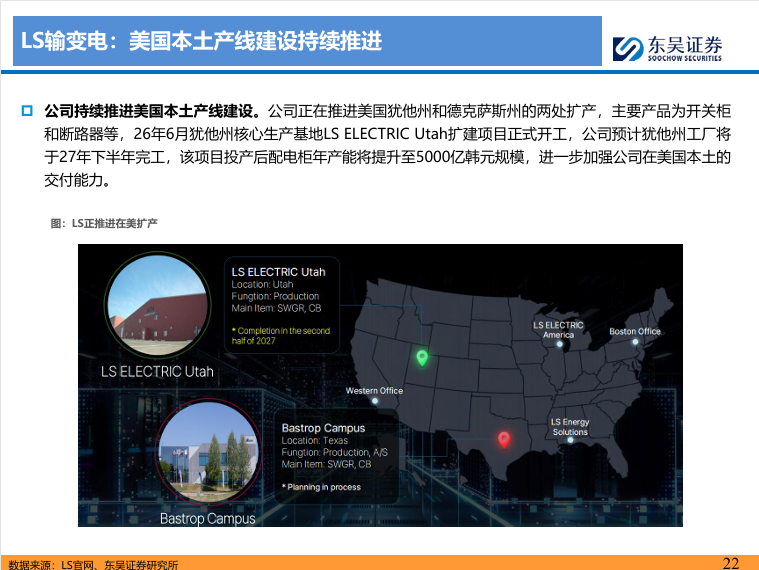Click the SOOCHOW SECURITIES English text
The width and height of the screenshot is (759, 570).
tap(685, 58)
